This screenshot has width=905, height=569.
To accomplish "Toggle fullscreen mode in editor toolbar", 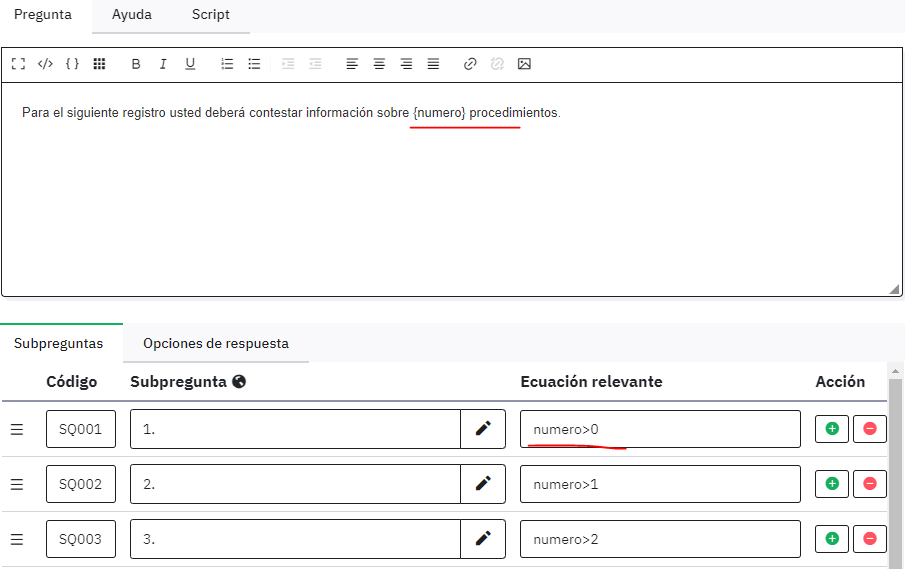I will (18, 64).
